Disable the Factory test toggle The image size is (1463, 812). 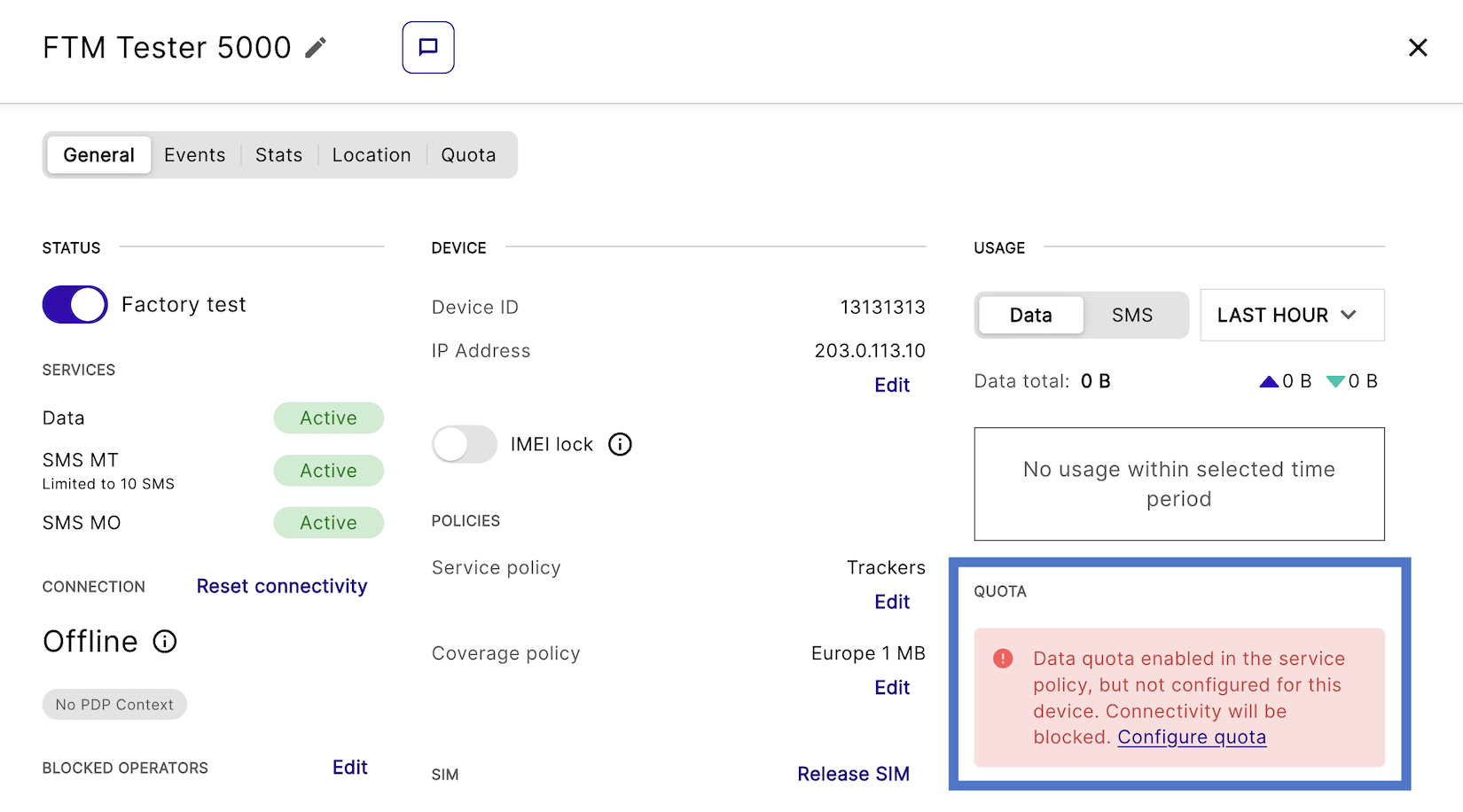[75, 305]
